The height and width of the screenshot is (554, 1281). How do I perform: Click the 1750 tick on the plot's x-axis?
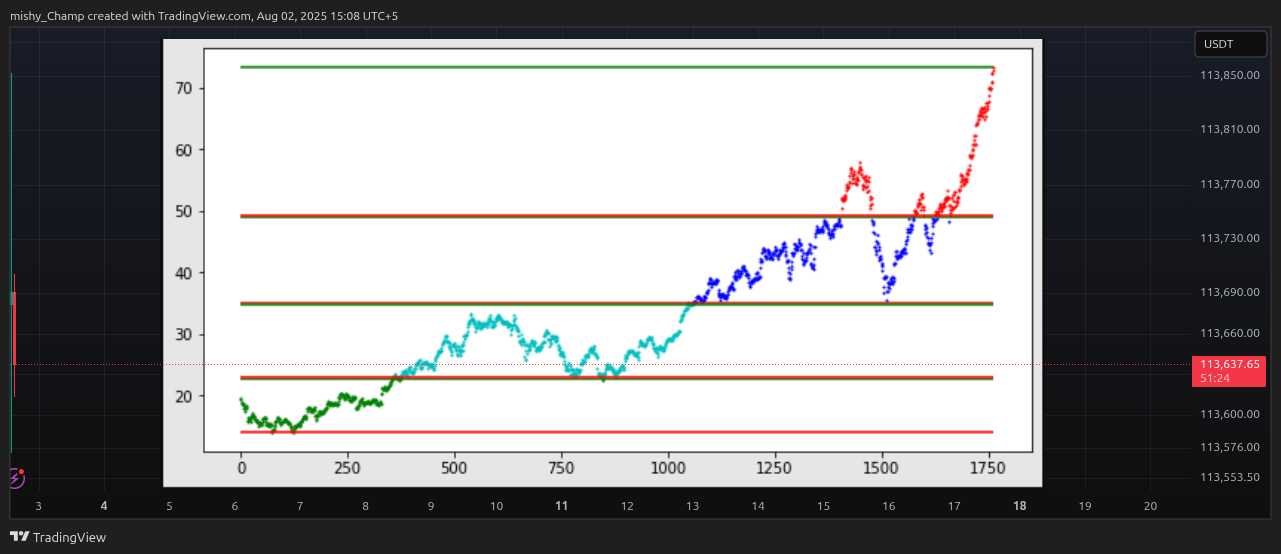tap(988, 467)
